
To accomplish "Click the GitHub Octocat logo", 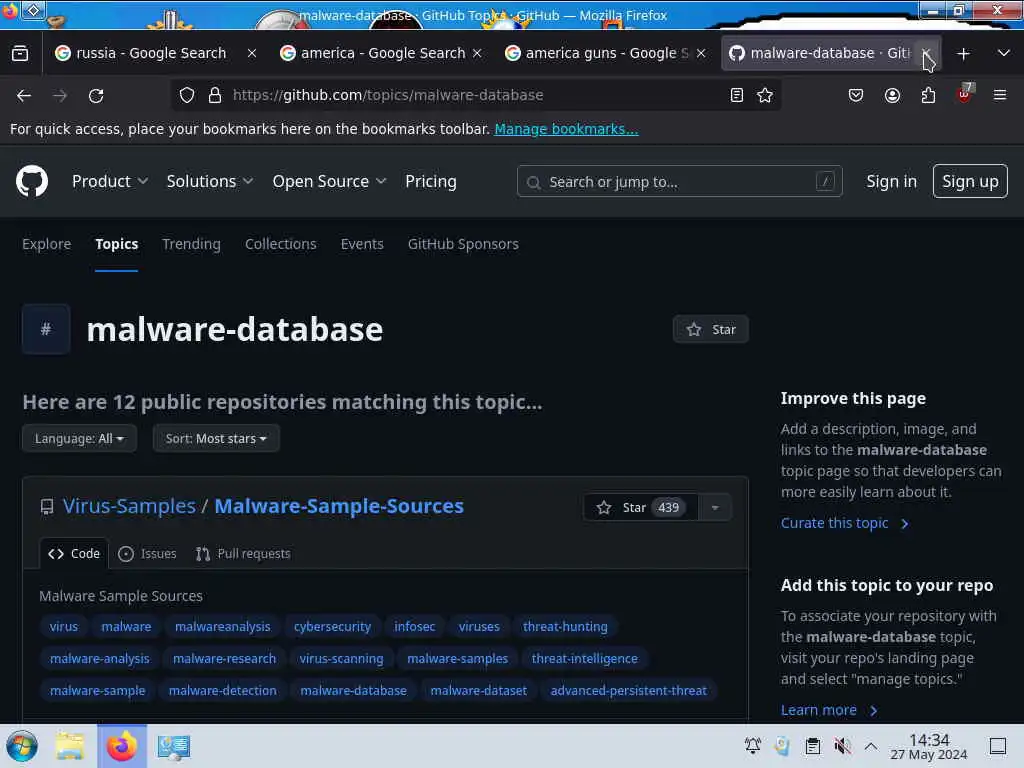I will click(x=32, y=181).
